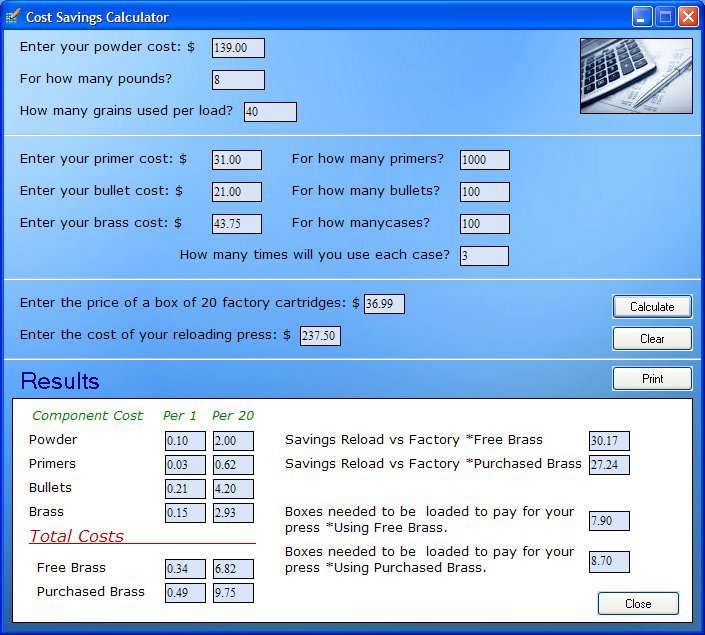This screenshot has height=635, width=705.
Task: Click the grains per load field
Action: coord(270,112)
